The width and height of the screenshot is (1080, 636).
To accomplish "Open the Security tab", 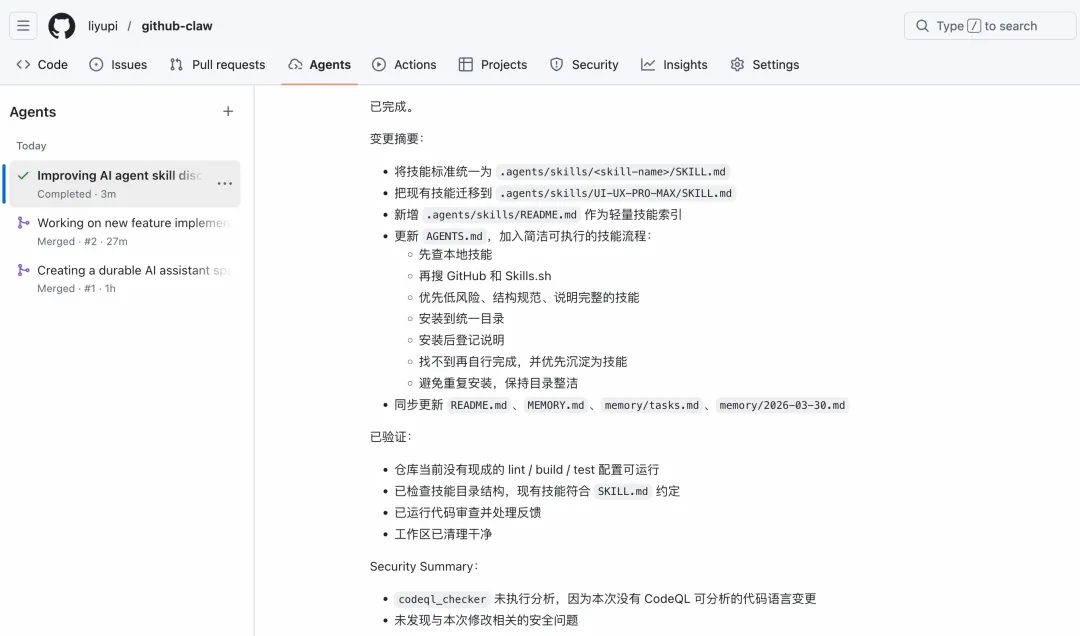I will click(584, 65).
